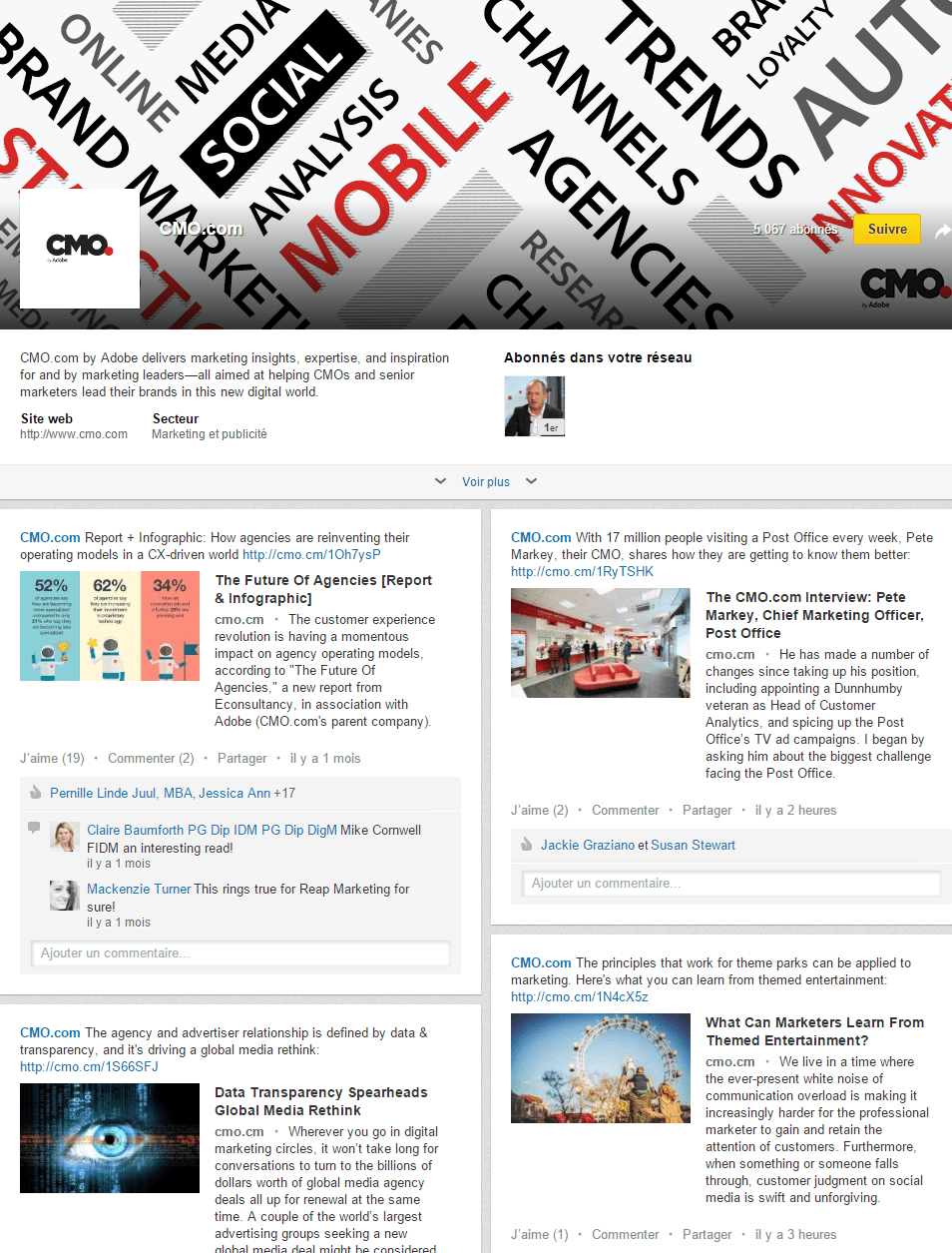Expand the Voir plus section
Viewport: 952px width, 1253px height.
click(x=486, y=482)
